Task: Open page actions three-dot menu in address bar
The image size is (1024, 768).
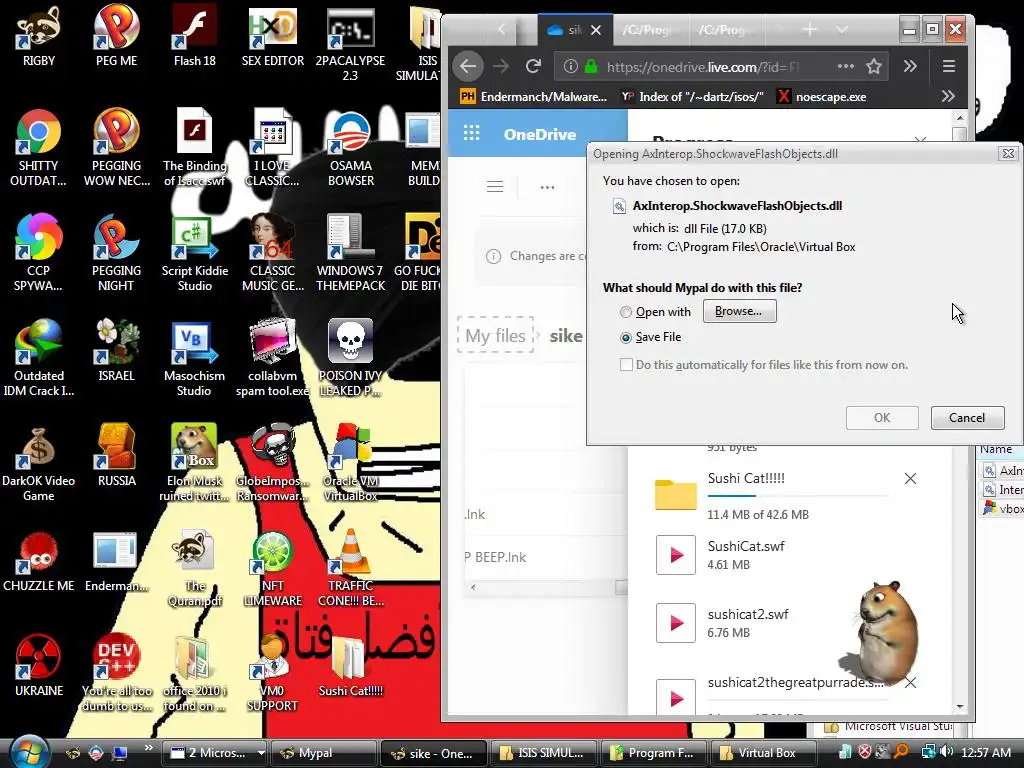Action: 846,66
